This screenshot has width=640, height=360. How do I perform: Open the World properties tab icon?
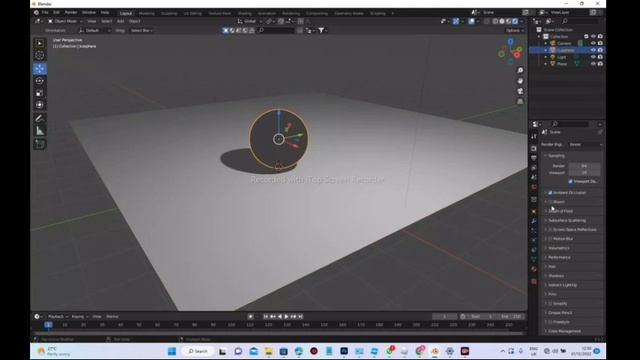pyautogui.click(x=534, y=187)
